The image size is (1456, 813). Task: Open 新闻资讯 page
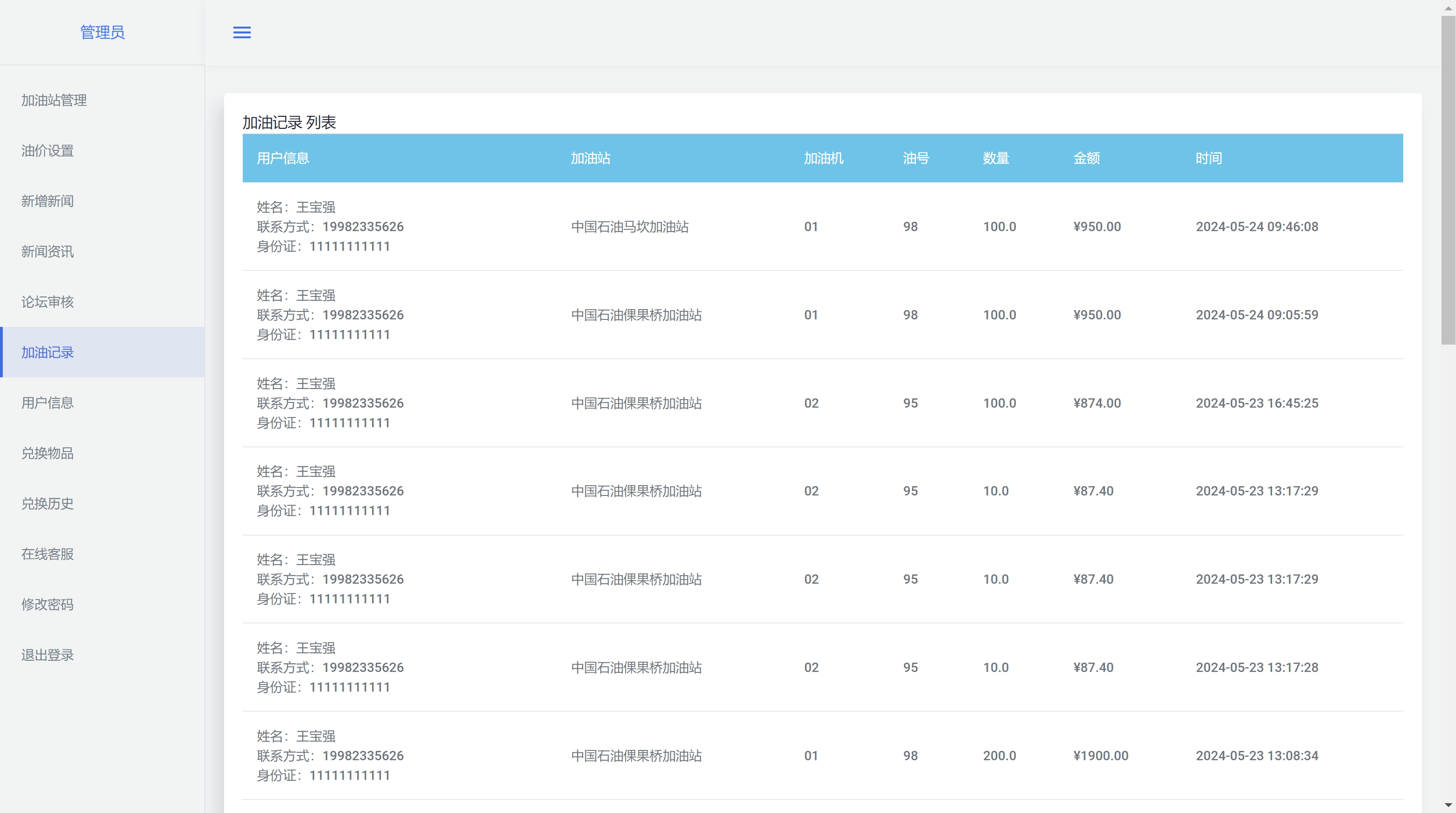click(x=102, y=252)
